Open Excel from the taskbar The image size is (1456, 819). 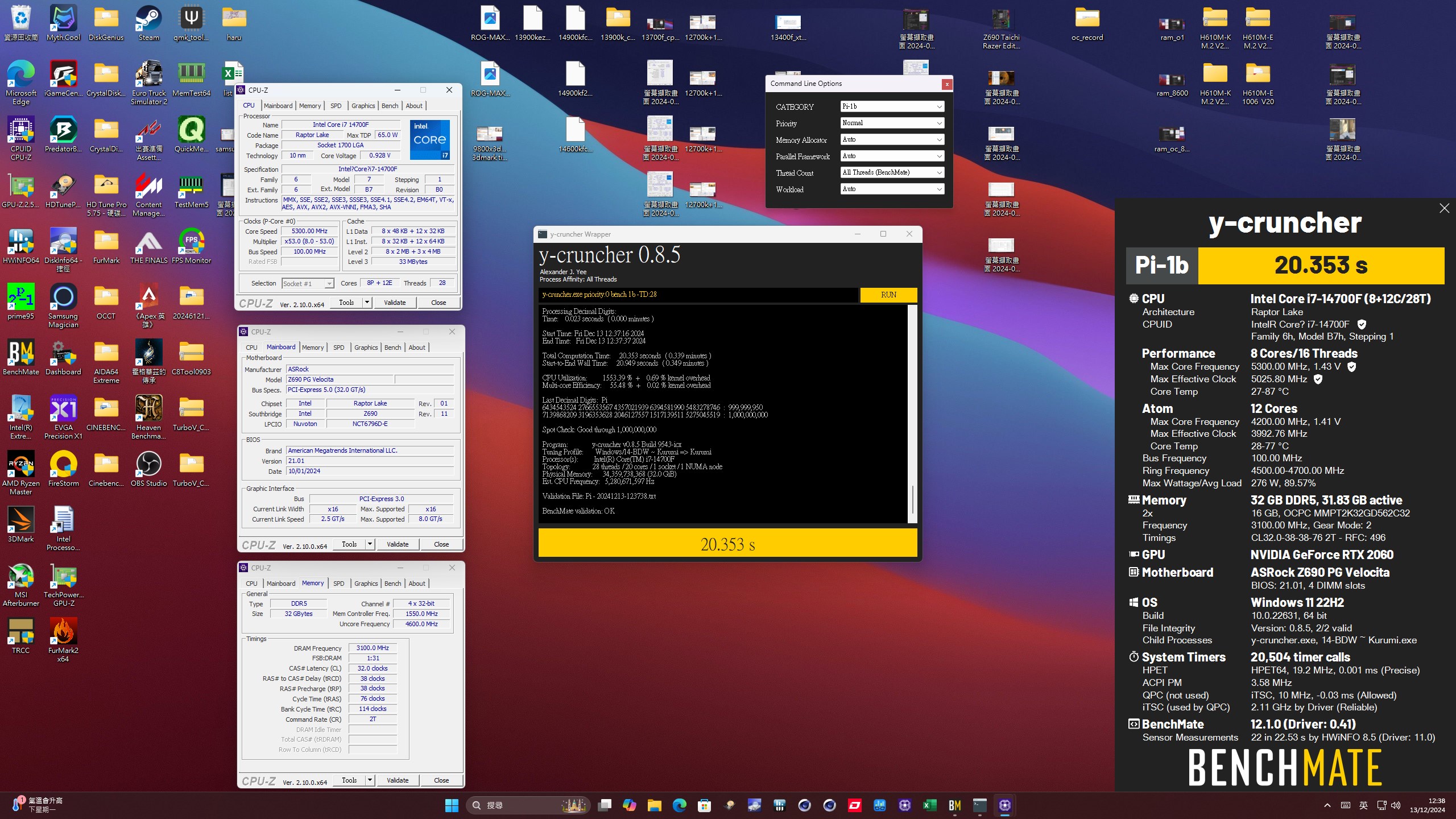929,805
